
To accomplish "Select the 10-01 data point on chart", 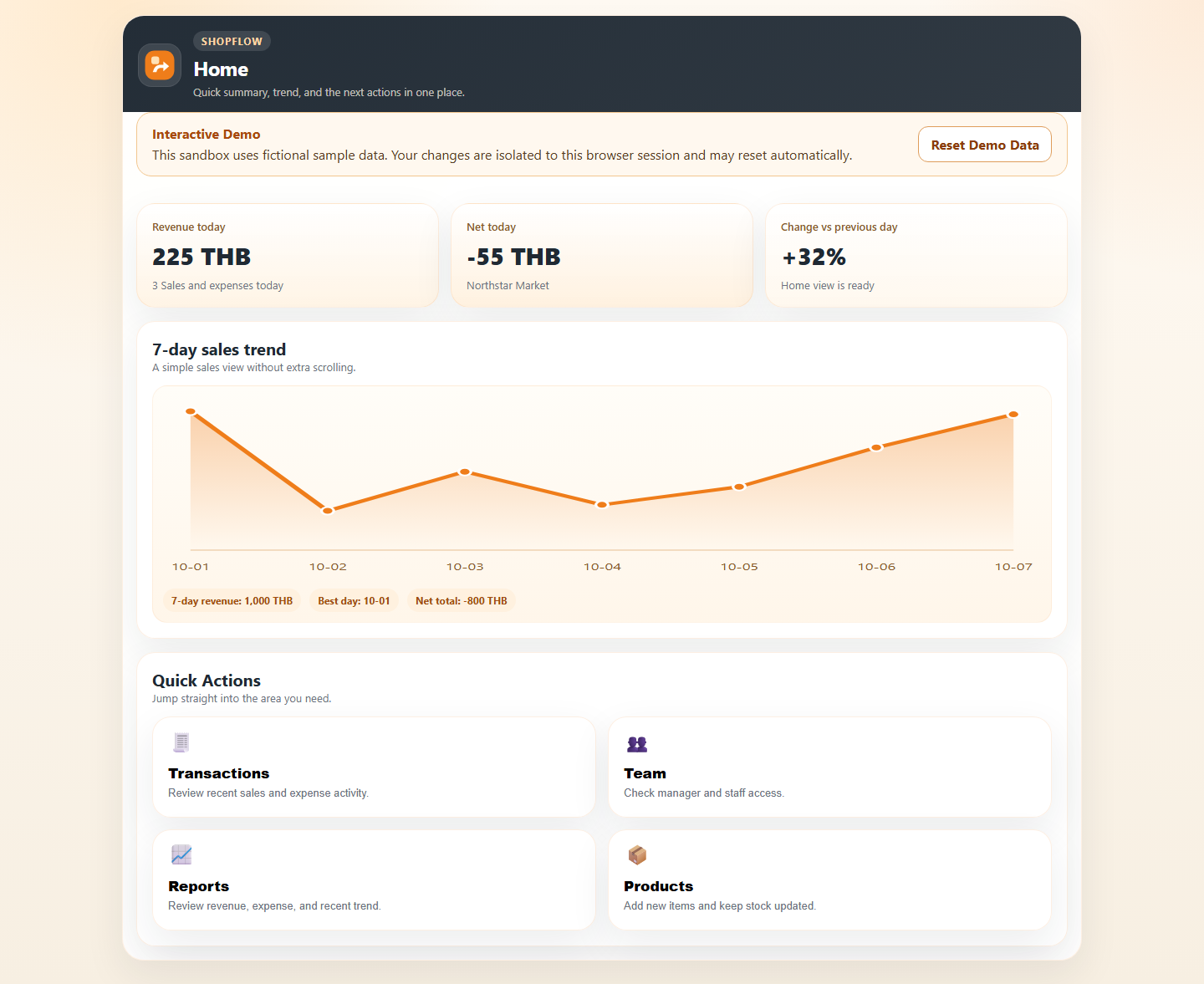I will click(x=191, y=411).
